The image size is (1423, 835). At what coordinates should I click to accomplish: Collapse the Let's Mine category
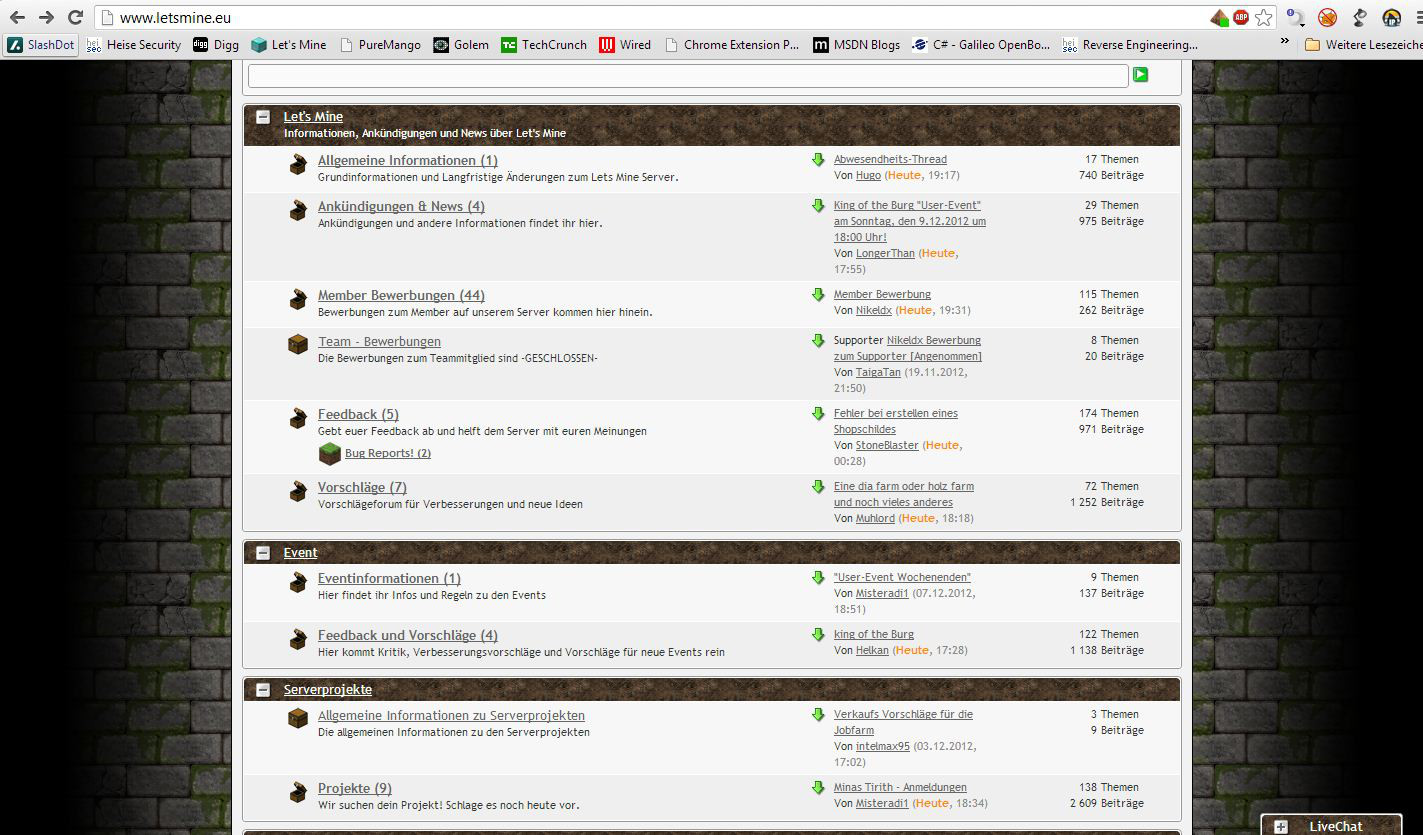pyautogui.click(x=263, y=117)
